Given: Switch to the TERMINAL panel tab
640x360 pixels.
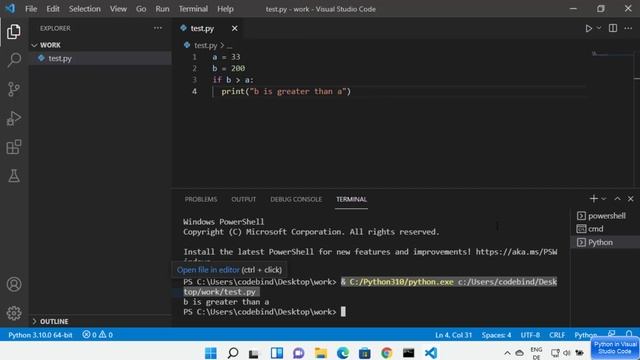Looking at the screenshot, I should point(351,199).
